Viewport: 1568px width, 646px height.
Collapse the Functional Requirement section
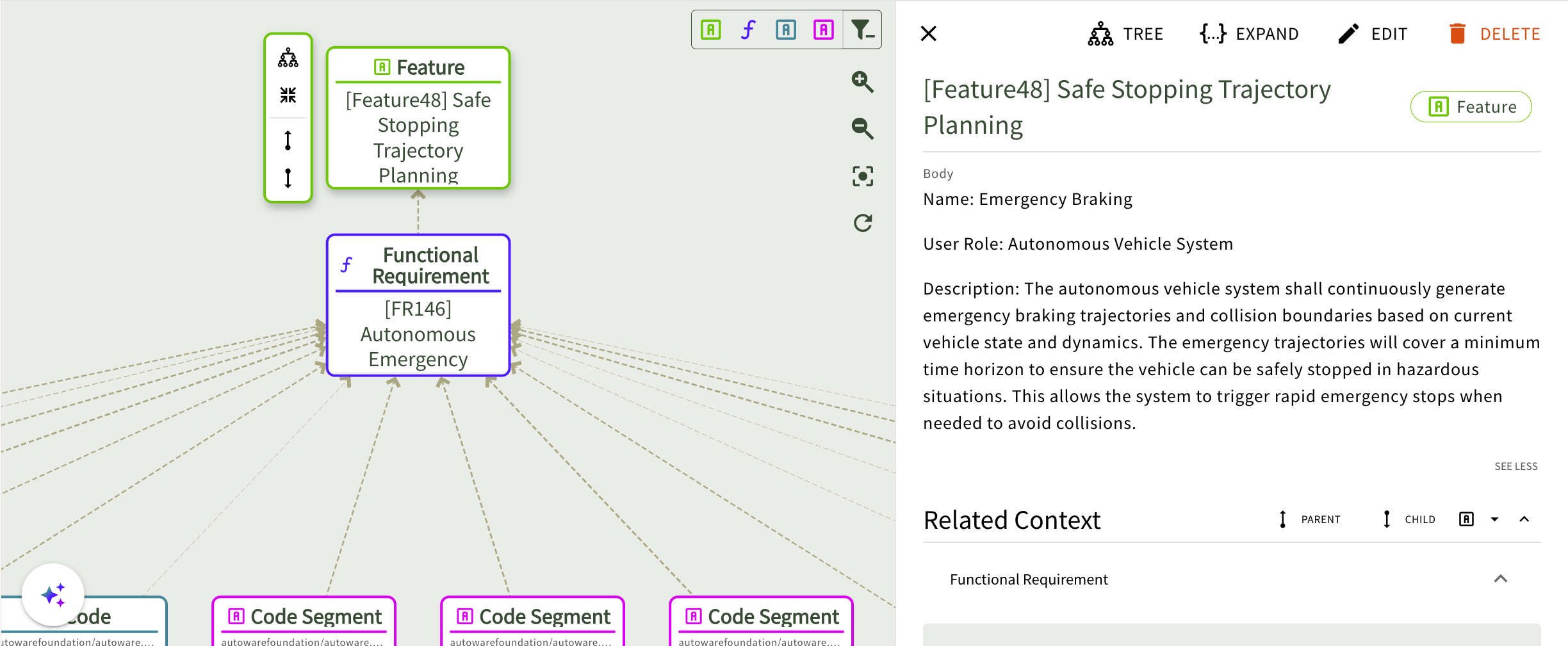coord(1500,579)
